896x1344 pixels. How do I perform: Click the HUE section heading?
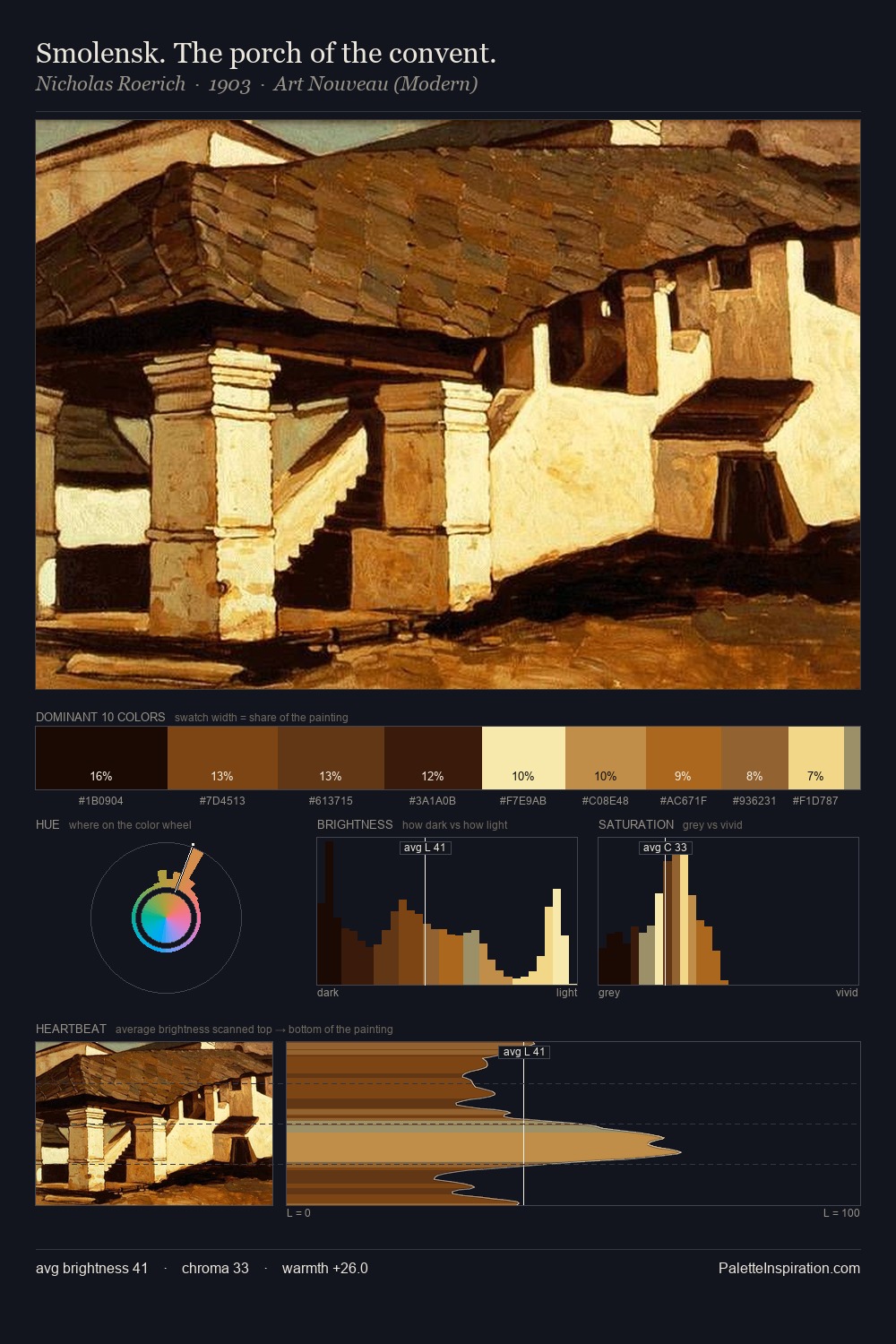pos(47,824)
